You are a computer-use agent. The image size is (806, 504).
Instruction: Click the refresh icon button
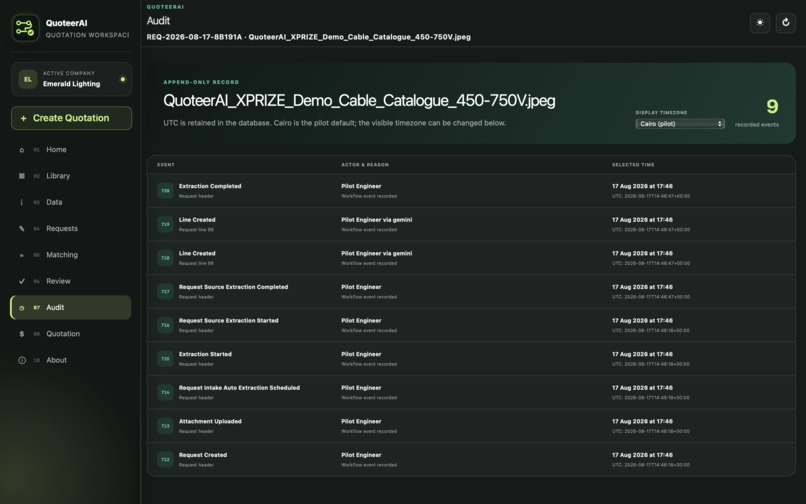(x=785, y=23)
